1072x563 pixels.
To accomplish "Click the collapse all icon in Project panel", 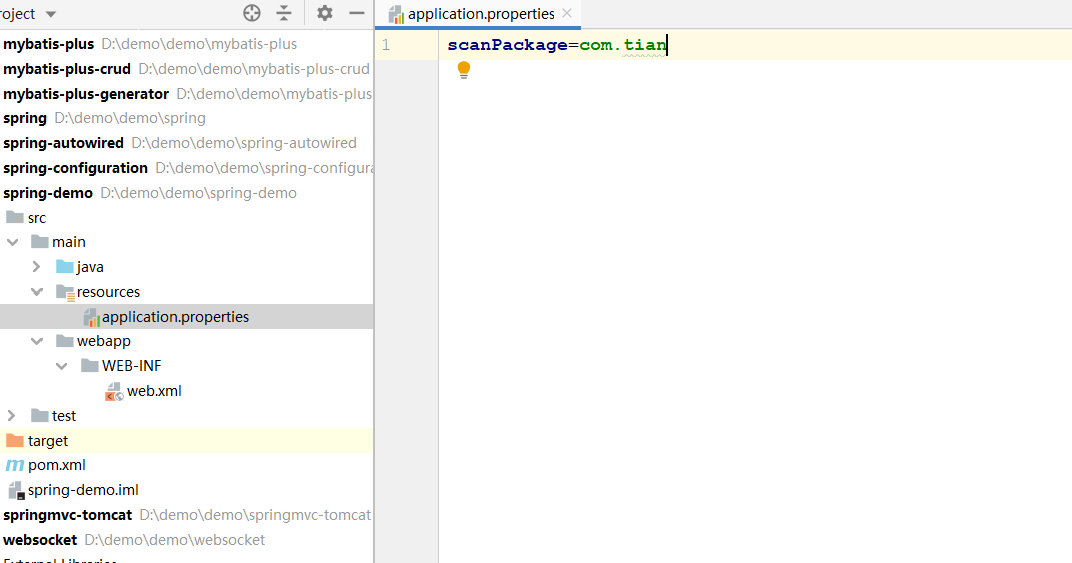I will click(x=284, y=13).
